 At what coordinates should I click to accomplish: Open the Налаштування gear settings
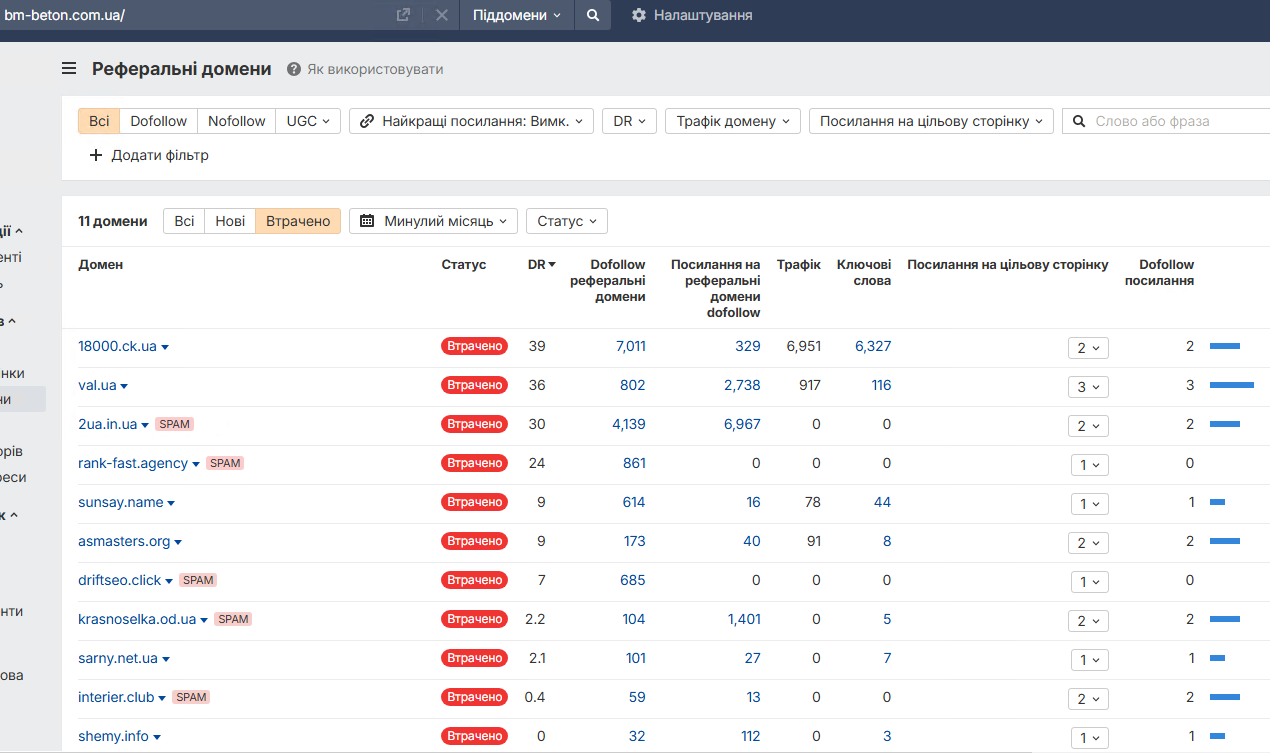pyautogui.click(x=639, y=15)
